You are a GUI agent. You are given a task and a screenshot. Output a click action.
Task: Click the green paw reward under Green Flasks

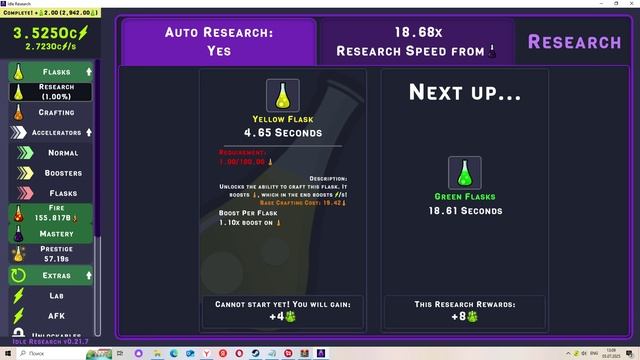point(472,316)
